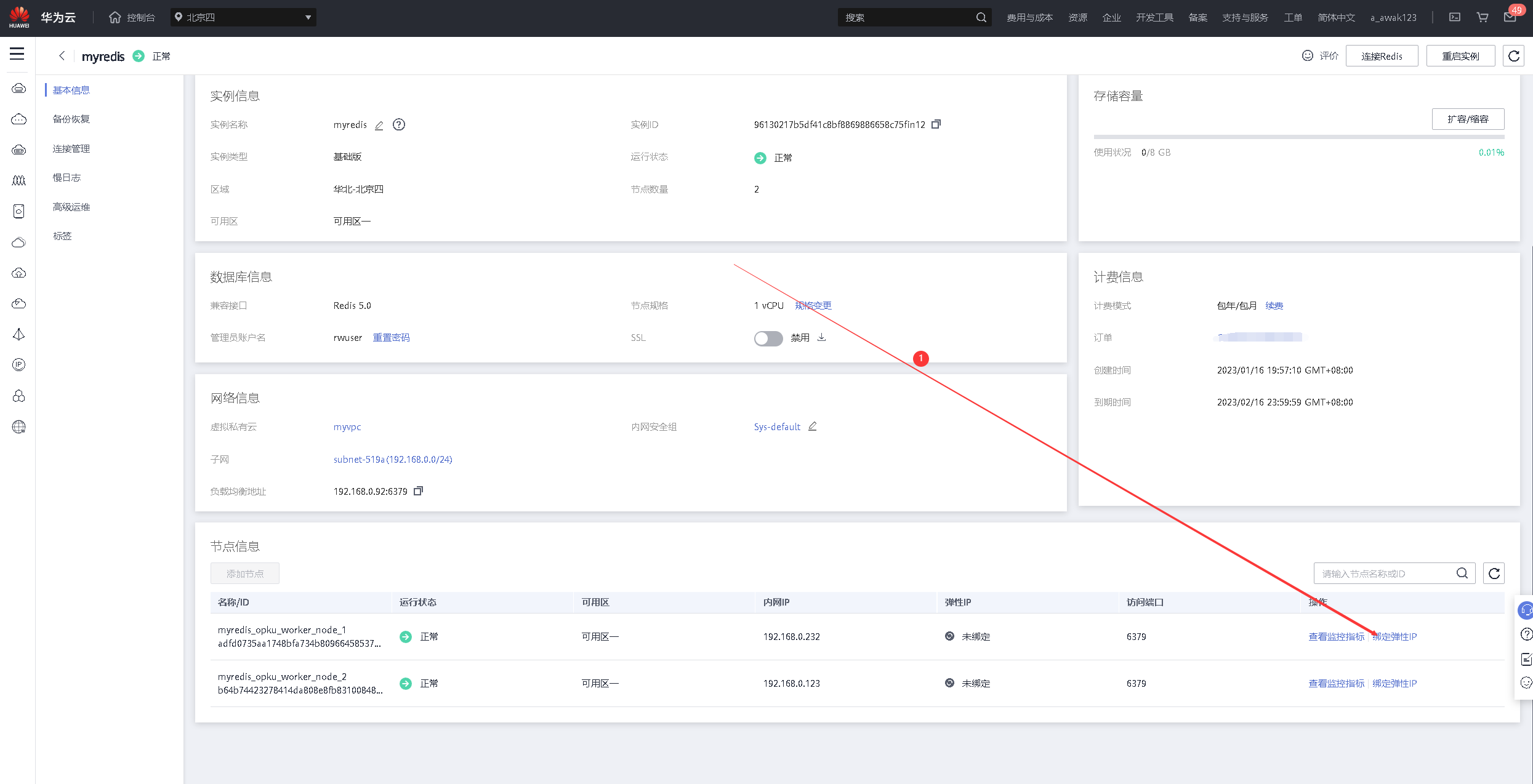Bind elastic IP for worker_node_2
This screenshot has width=1533, height=784.
1394,683
